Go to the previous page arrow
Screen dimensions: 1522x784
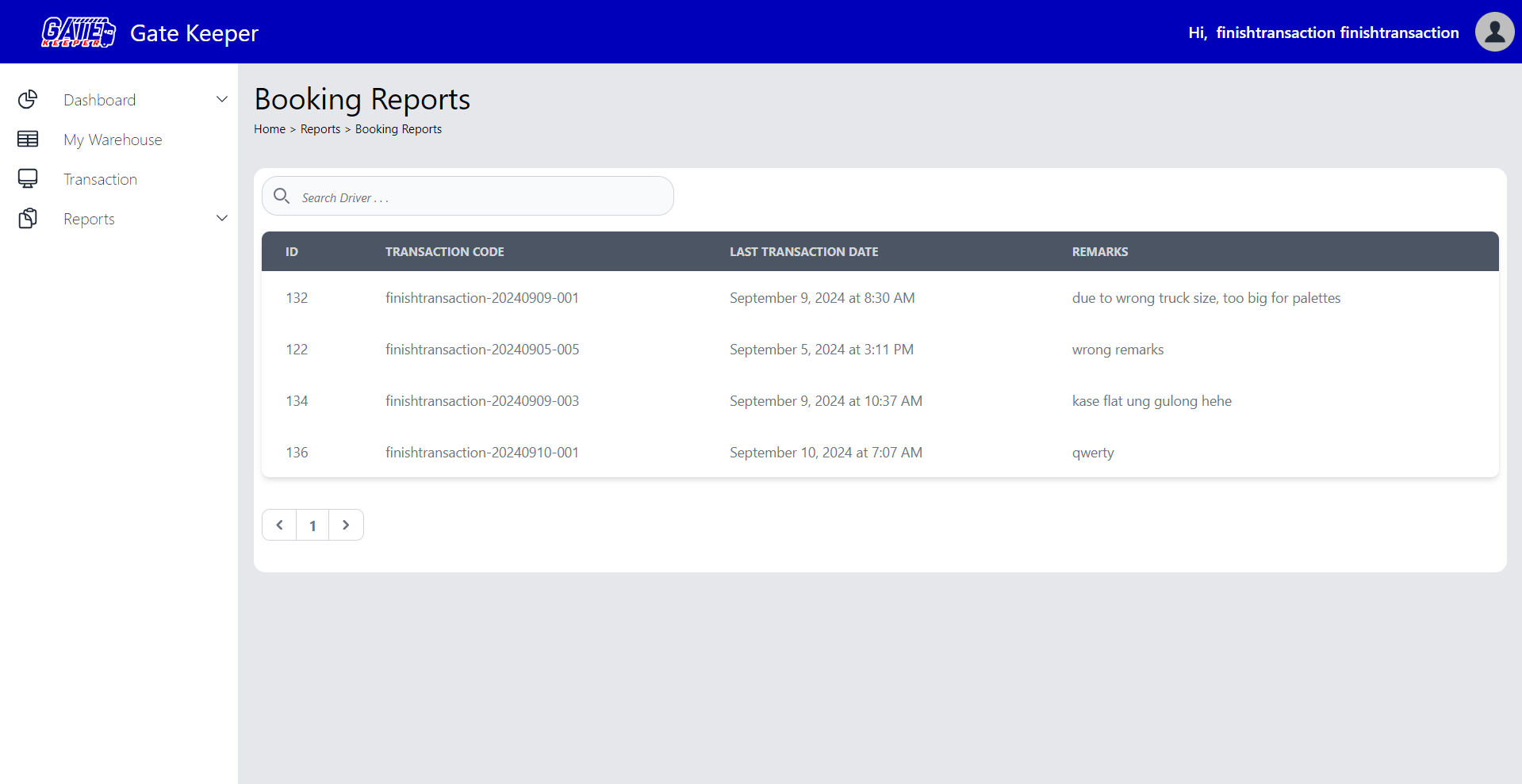[x=279, y=525]
